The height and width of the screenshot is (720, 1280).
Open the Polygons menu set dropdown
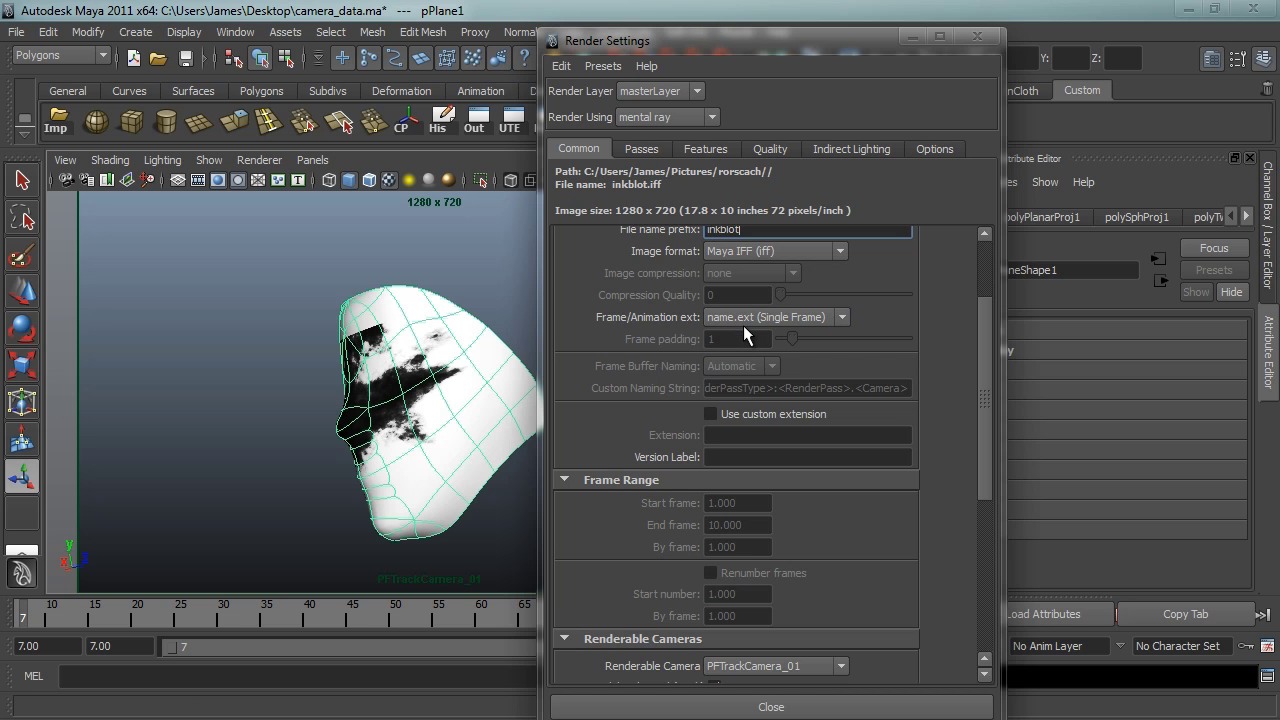coord(60,56)
